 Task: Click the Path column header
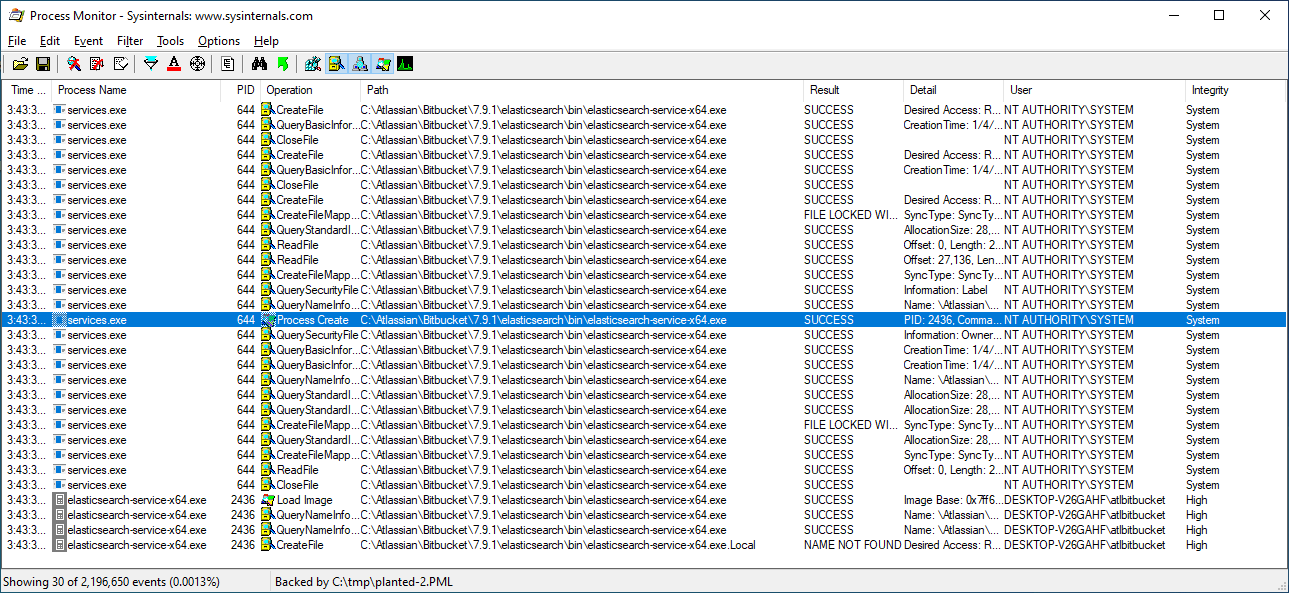pos(582,90)
